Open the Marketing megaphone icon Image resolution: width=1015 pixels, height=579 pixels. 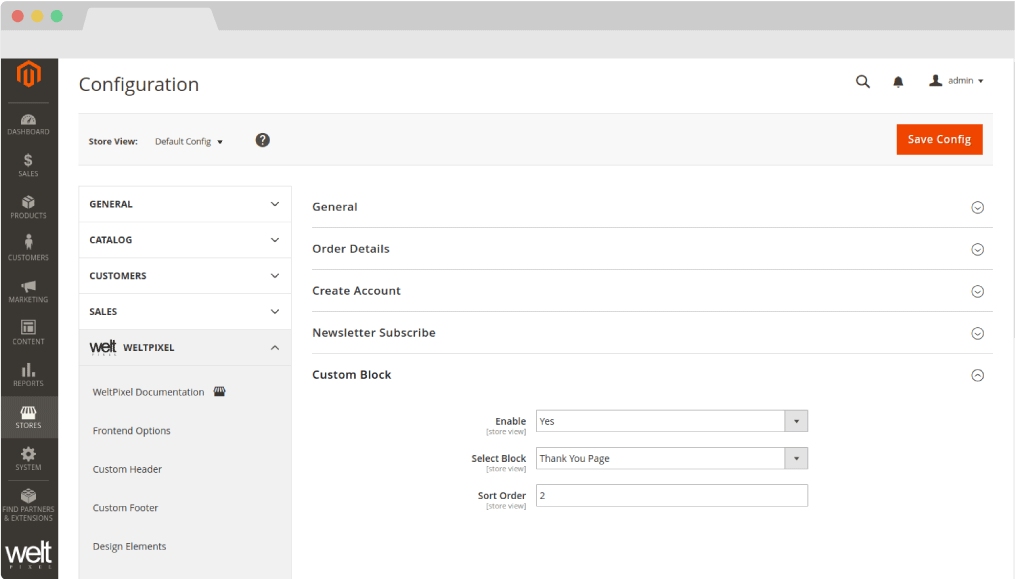pos(28,291)
